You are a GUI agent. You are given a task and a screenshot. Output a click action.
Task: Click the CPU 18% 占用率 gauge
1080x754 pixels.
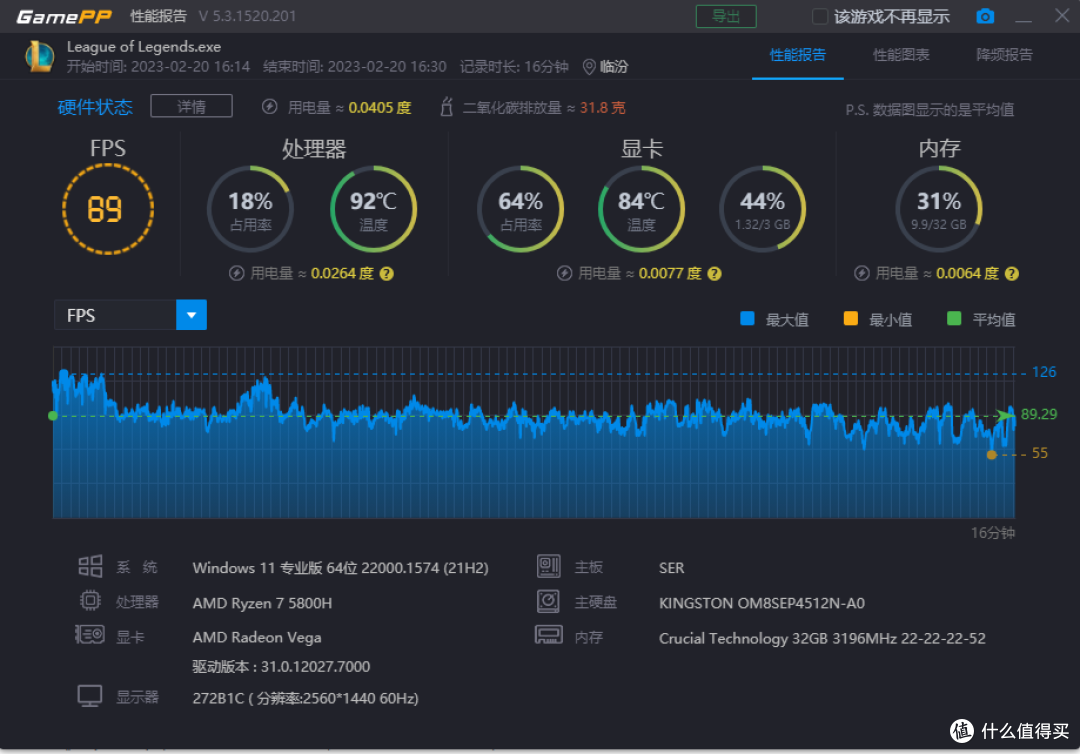click(x=251, y=209)
